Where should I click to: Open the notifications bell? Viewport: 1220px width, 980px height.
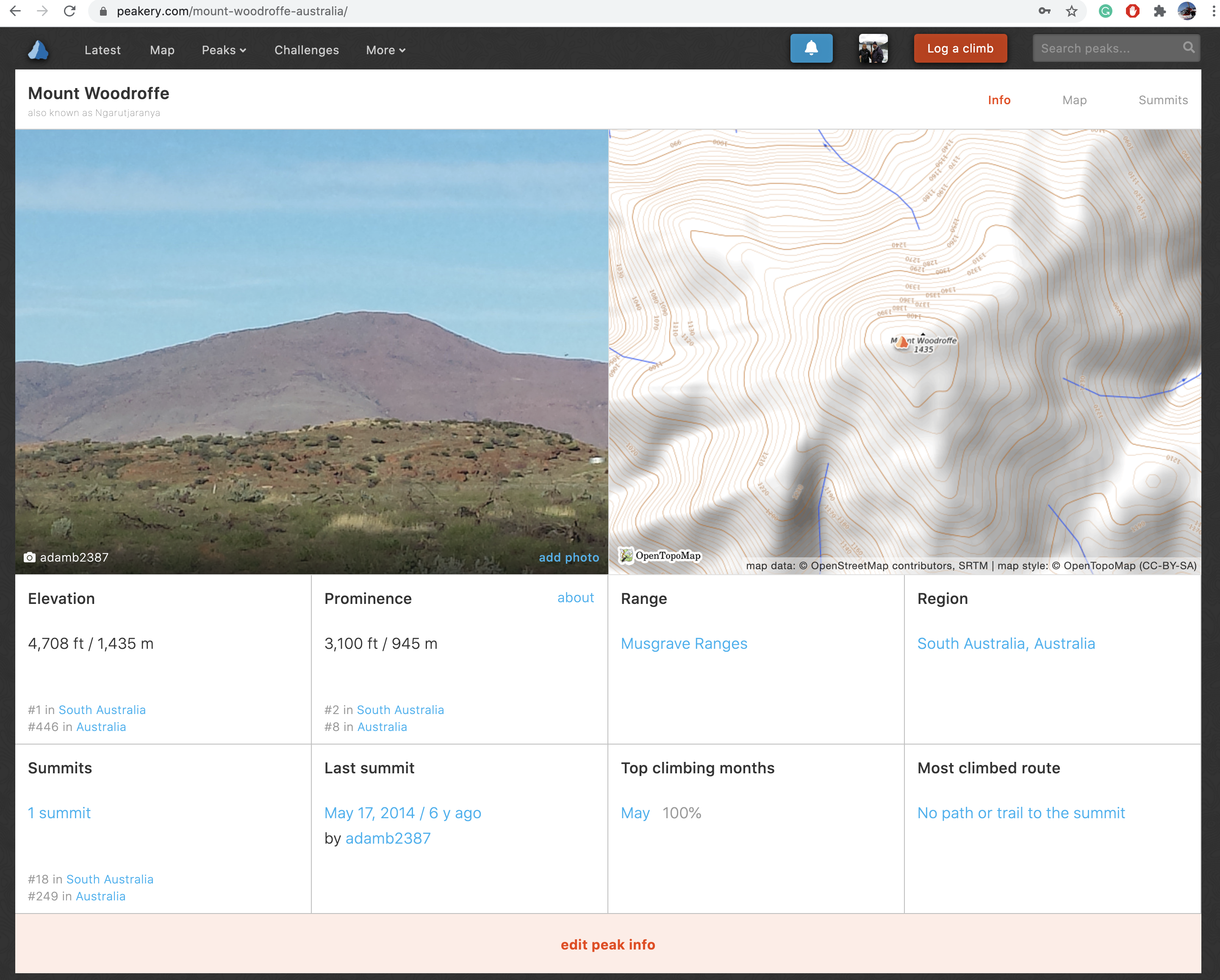point(811,49)
